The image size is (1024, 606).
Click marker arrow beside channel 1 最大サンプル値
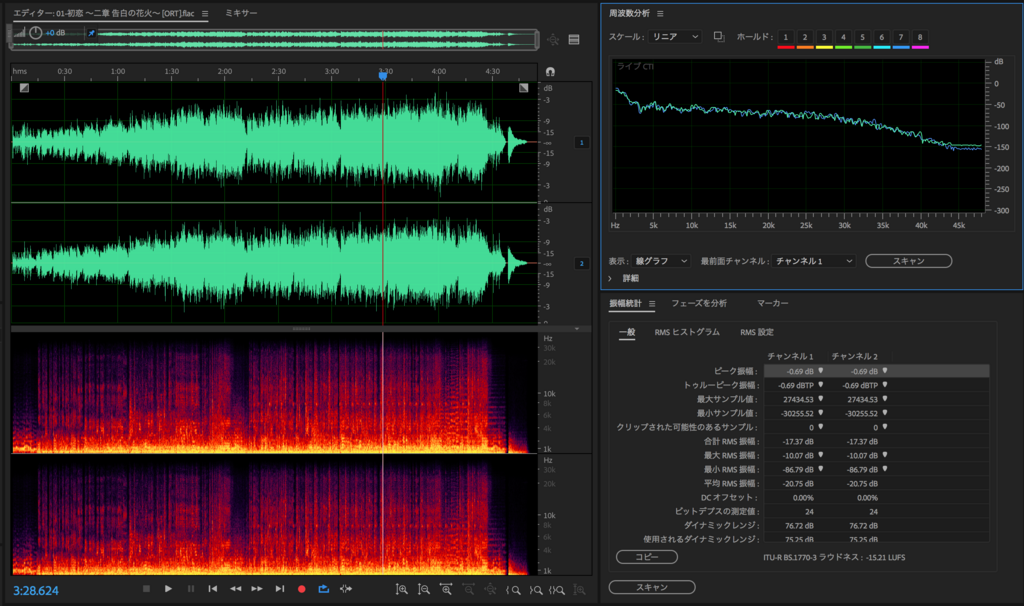pos(821,399)
